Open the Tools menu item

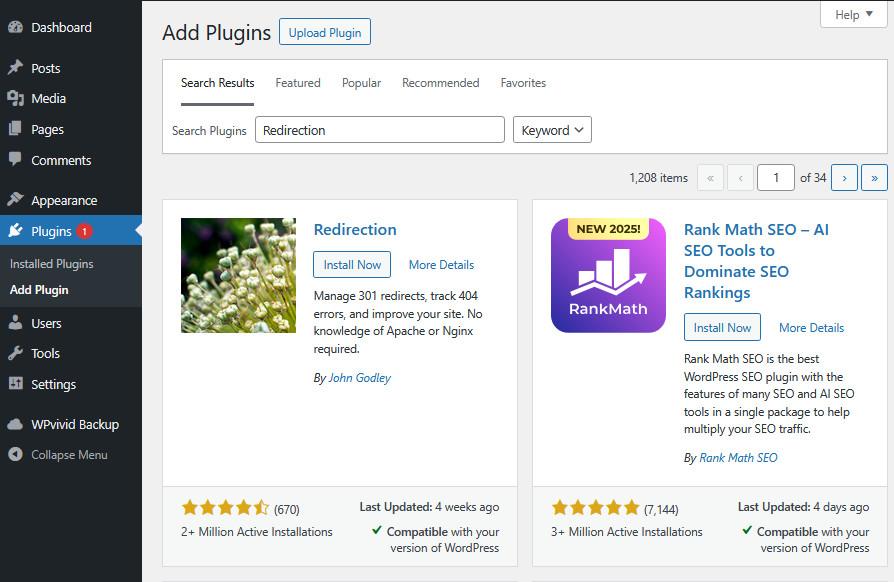(71, 353)
